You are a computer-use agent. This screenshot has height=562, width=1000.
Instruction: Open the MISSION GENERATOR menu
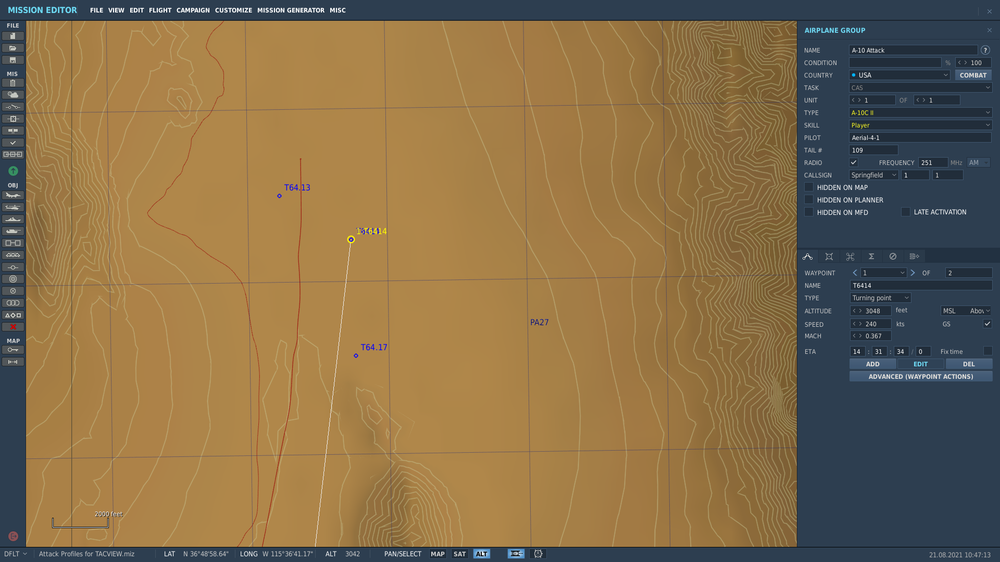[x=291, y=10]
